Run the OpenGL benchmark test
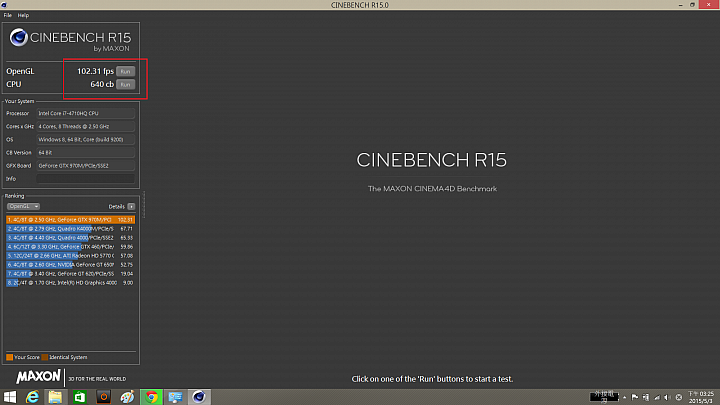 click(125, 71)
